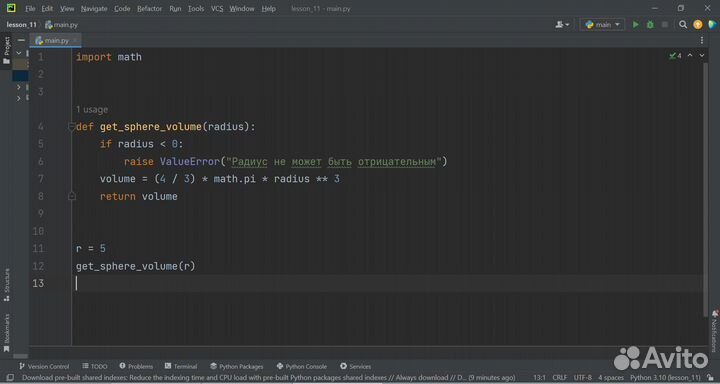Go to previous highlighted problem arrow
The width and height of the screenshot is (720, 384).
690,55
